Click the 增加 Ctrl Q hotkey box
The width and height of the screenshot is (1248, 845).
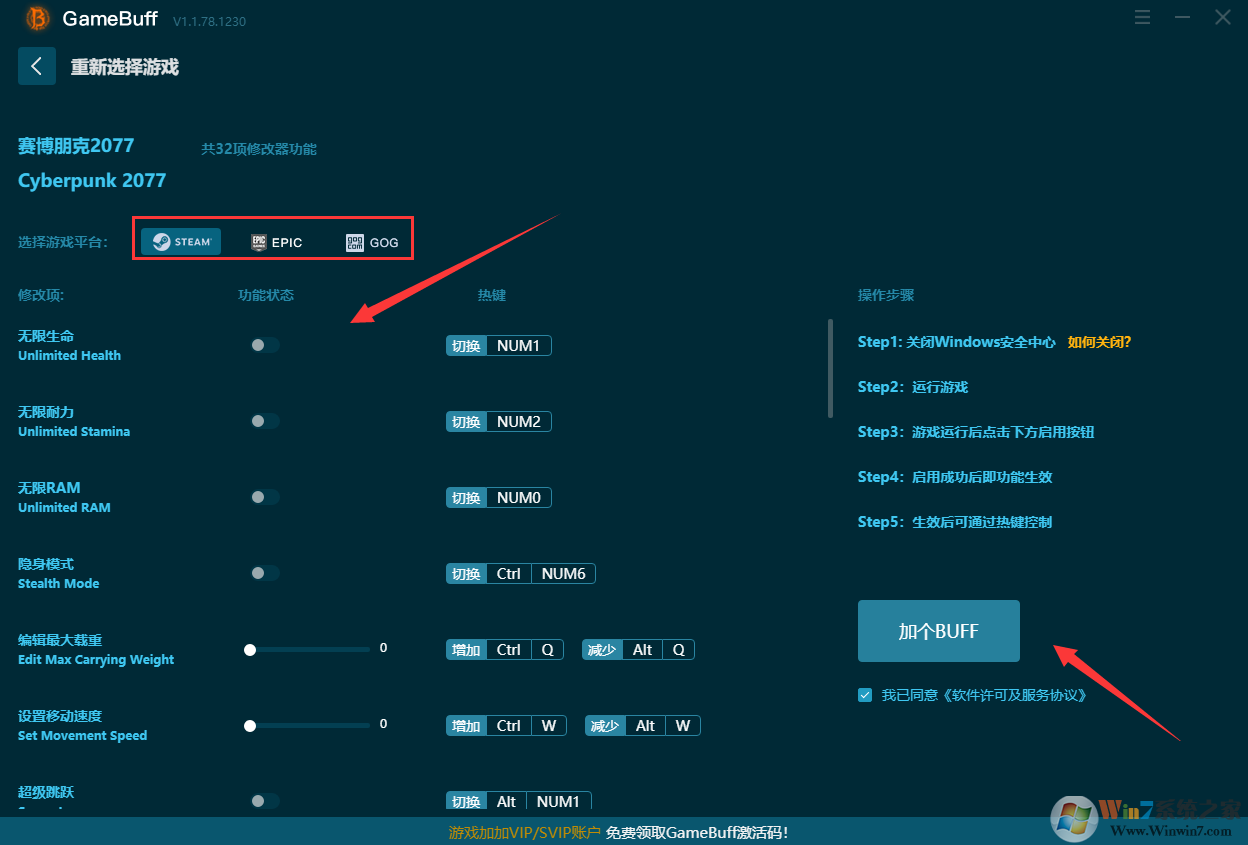pyautogui.click(x=505, y=650)
